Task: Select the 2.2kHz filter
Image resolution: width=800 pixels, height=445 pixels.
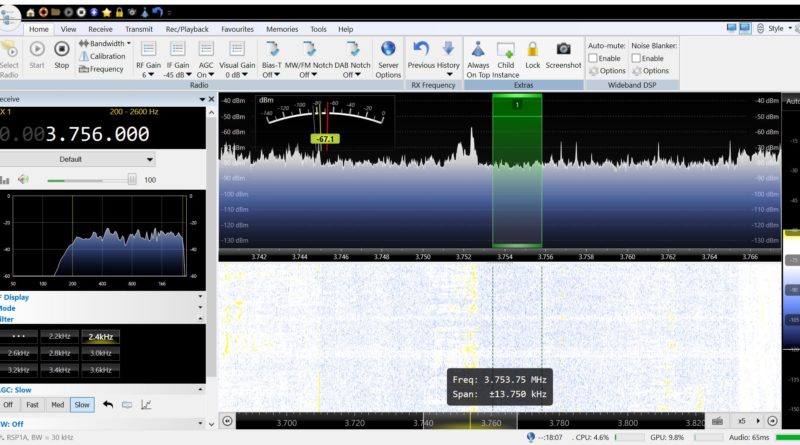Action: click(x=60, y=336)
